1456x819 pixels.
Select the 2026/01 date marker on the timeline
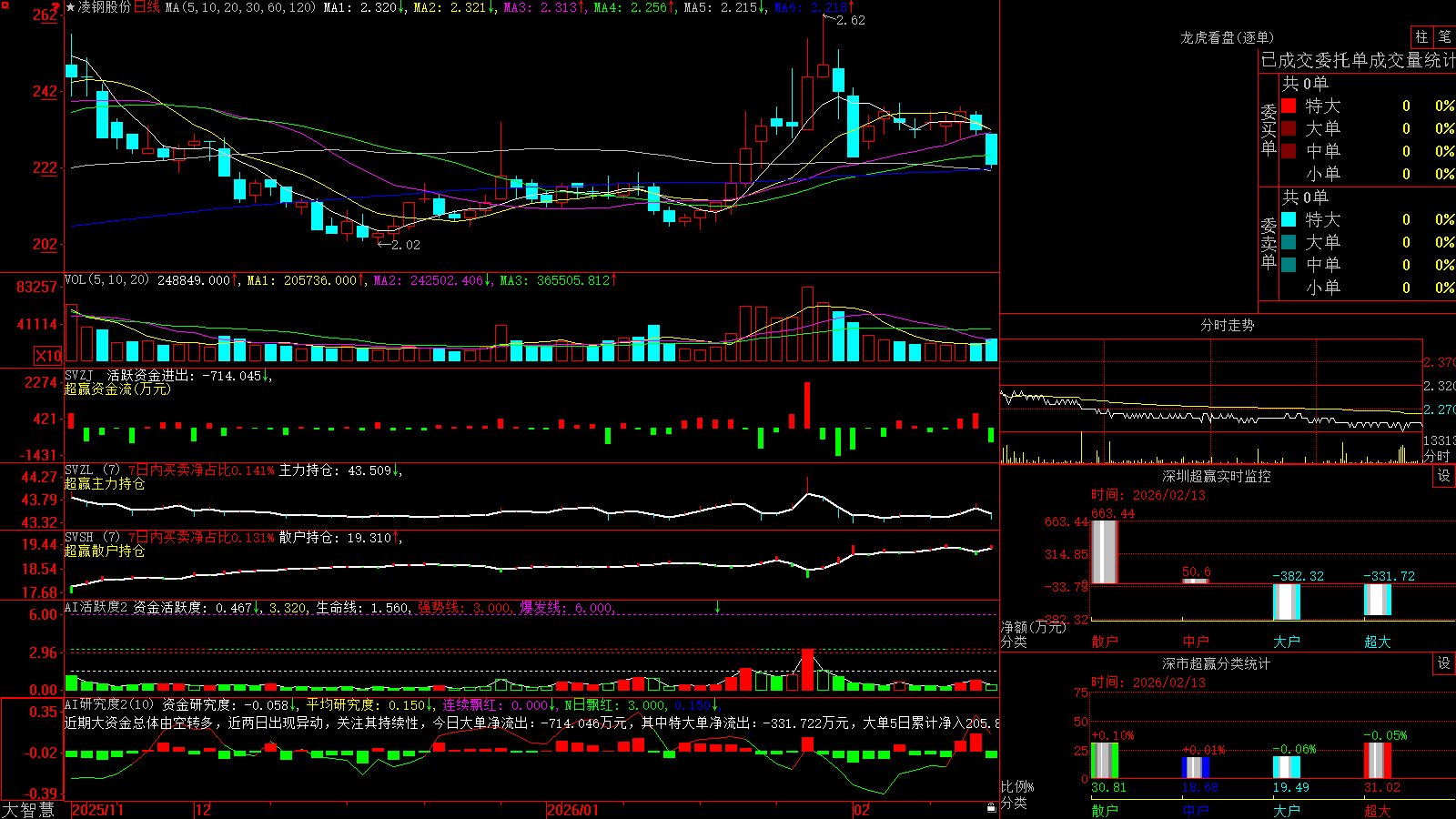point(573,810)
